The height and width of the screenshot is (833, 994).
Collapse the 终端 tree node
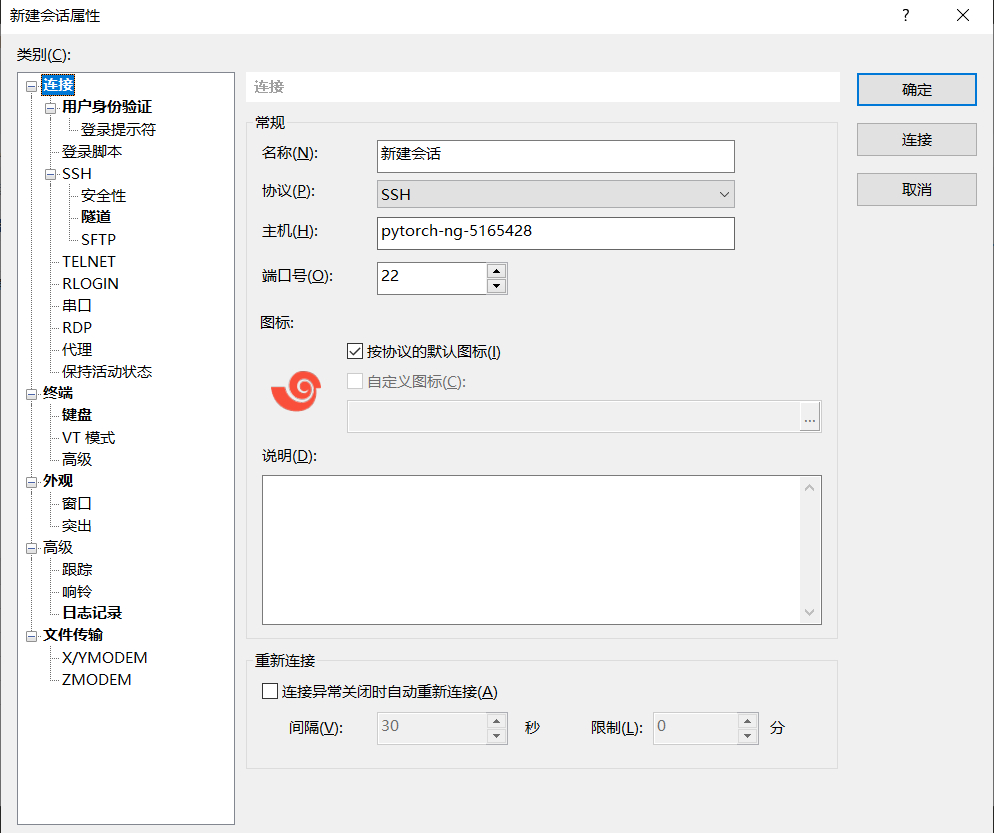point(31,394)
